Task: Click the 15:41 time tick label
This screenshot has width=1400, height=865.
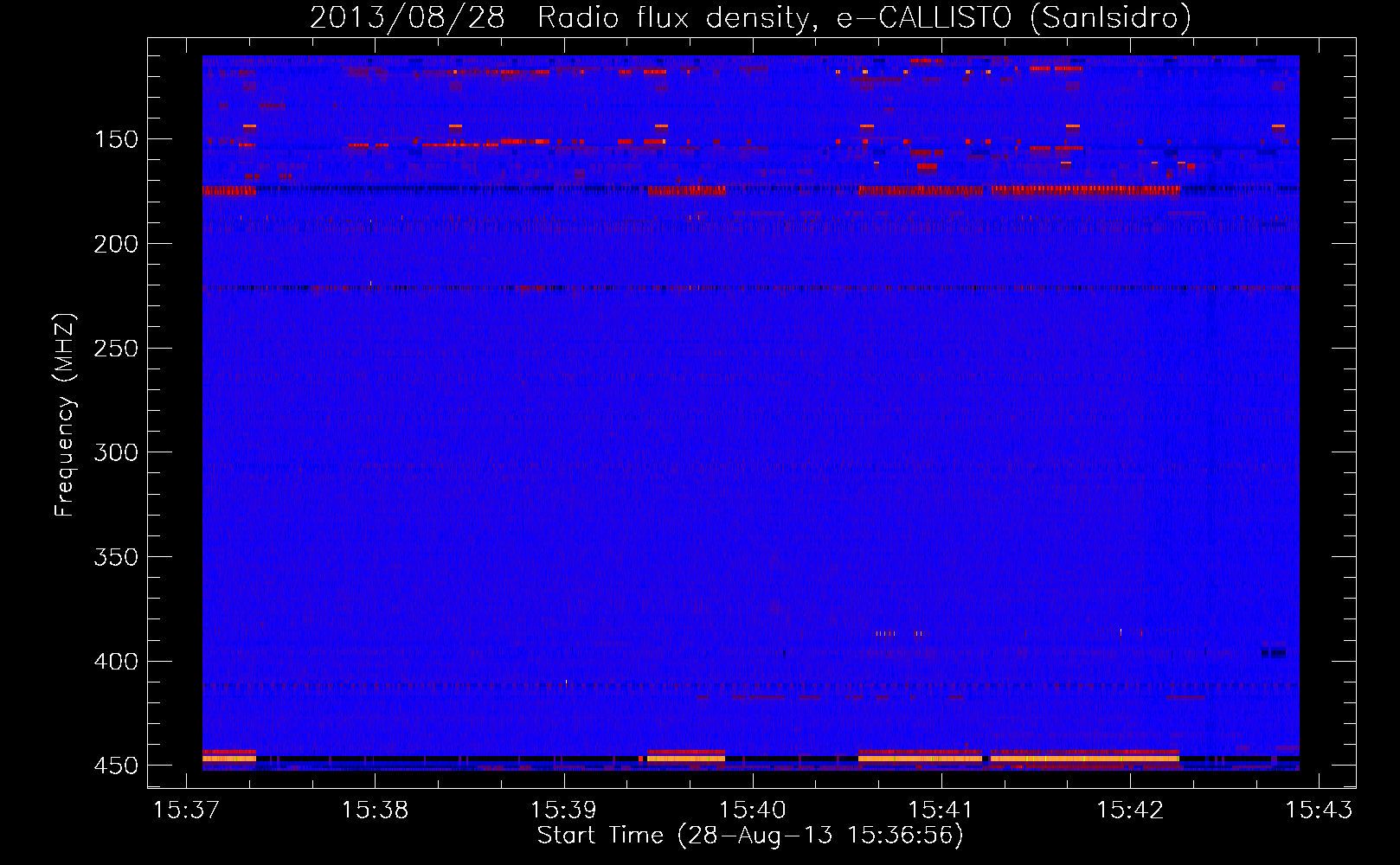Action: point(941,810)
